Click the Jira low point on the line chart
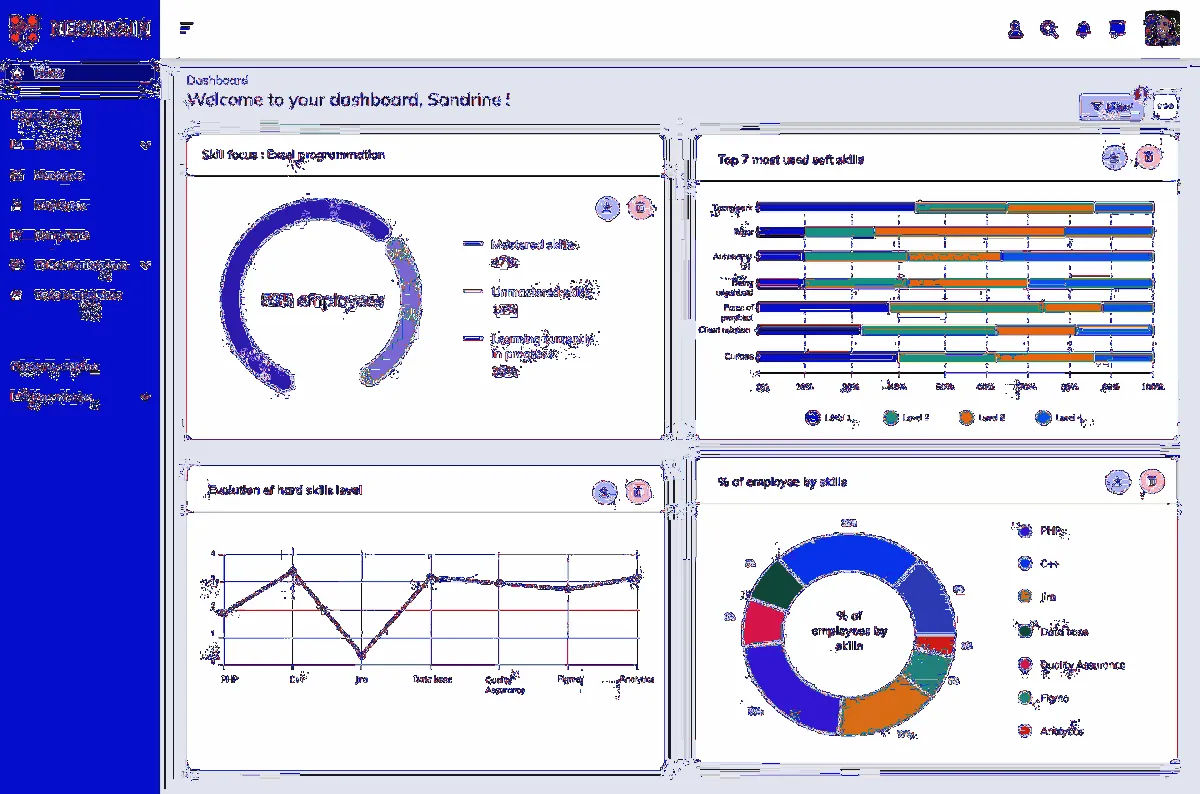Image resolution: width=1200 pixels, height=794 pixels. pos(362,657)
